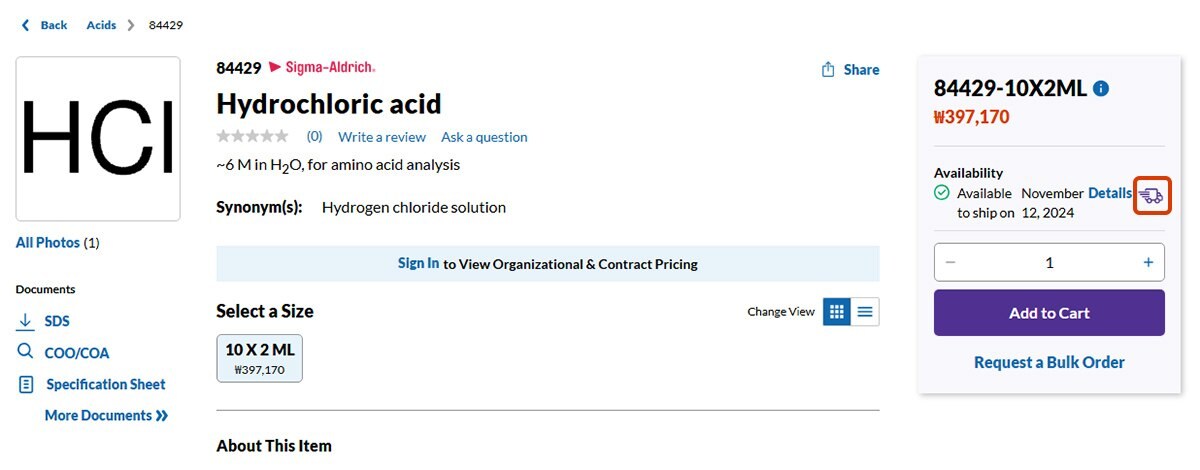
Task: Open the product info tooltip icon
Action: pyautogui.click(x=1101, y=88)
